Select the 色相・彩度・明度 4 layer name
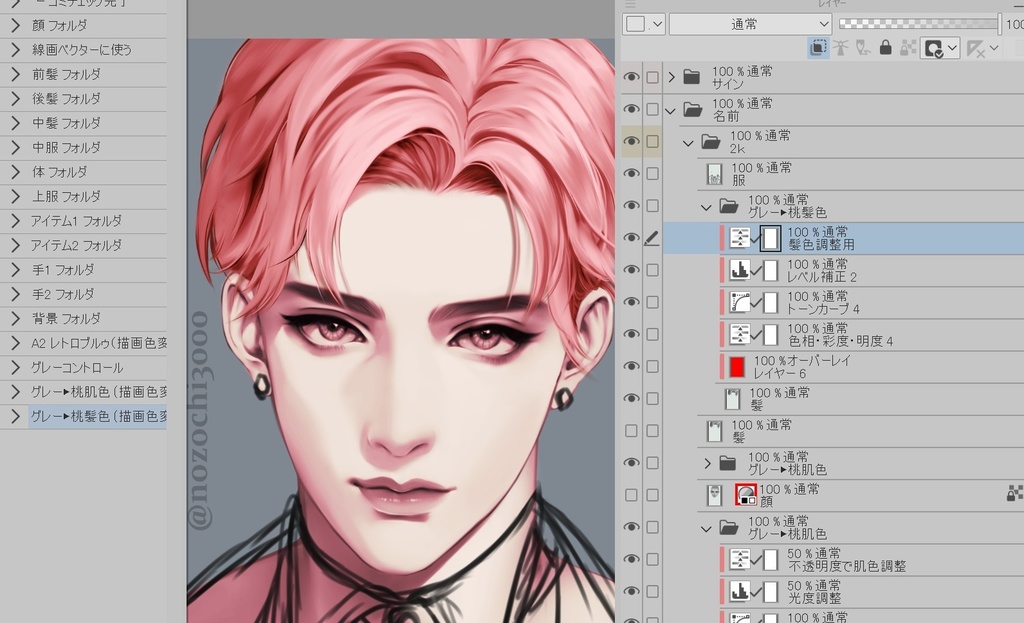Image resolution: width=1024 pixels, height=623 pixels. point(840,341)
